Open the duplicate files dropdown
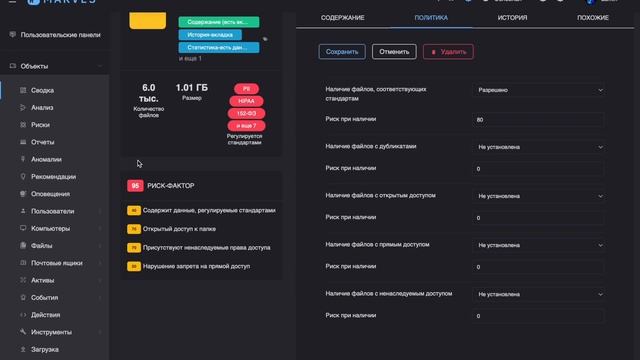The width and height of the screenshot is (640, 360). (539, 147)
